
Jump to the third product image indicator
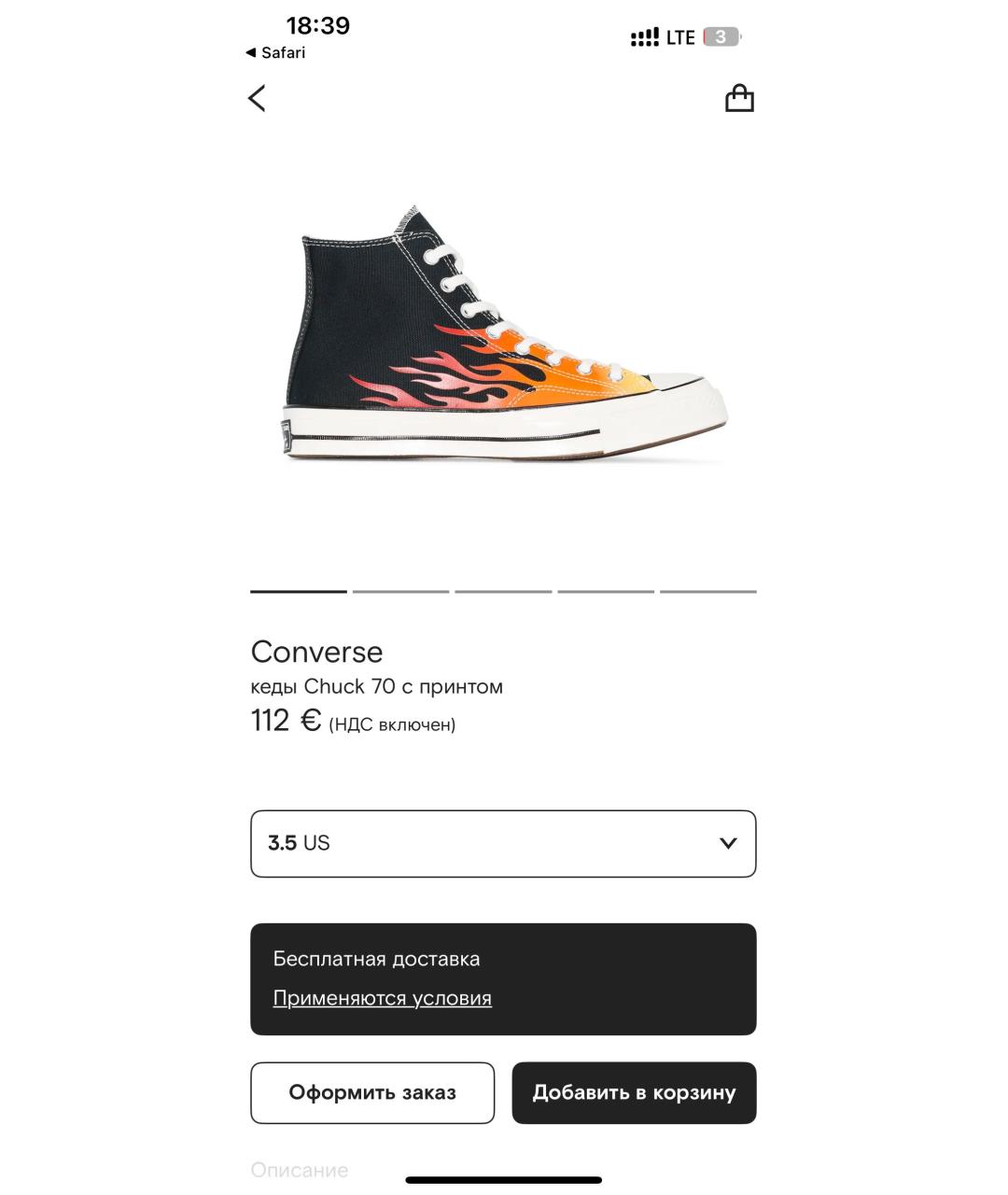503,591
